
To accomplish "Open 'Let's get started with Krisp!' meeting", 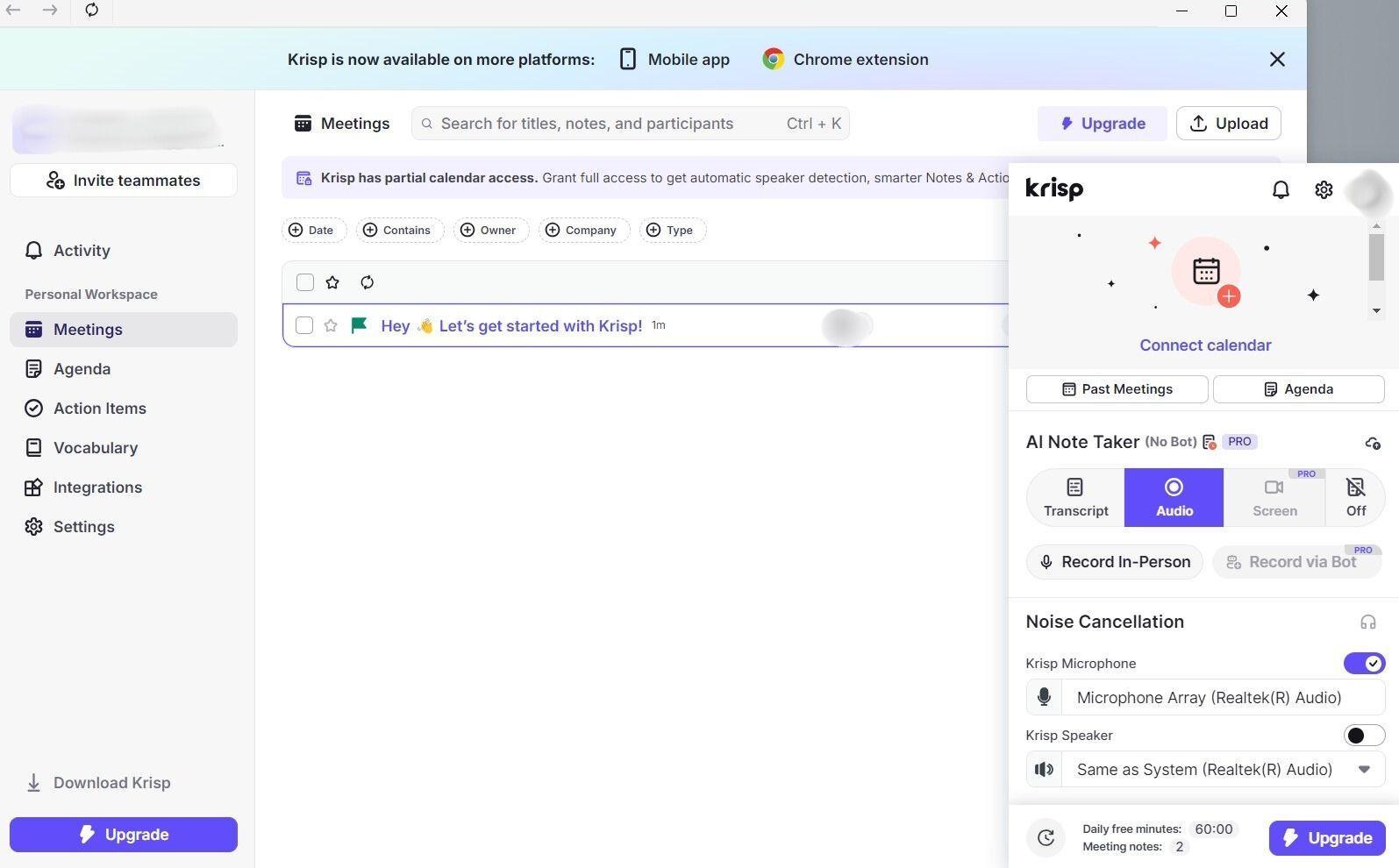I will pos(511,326).
